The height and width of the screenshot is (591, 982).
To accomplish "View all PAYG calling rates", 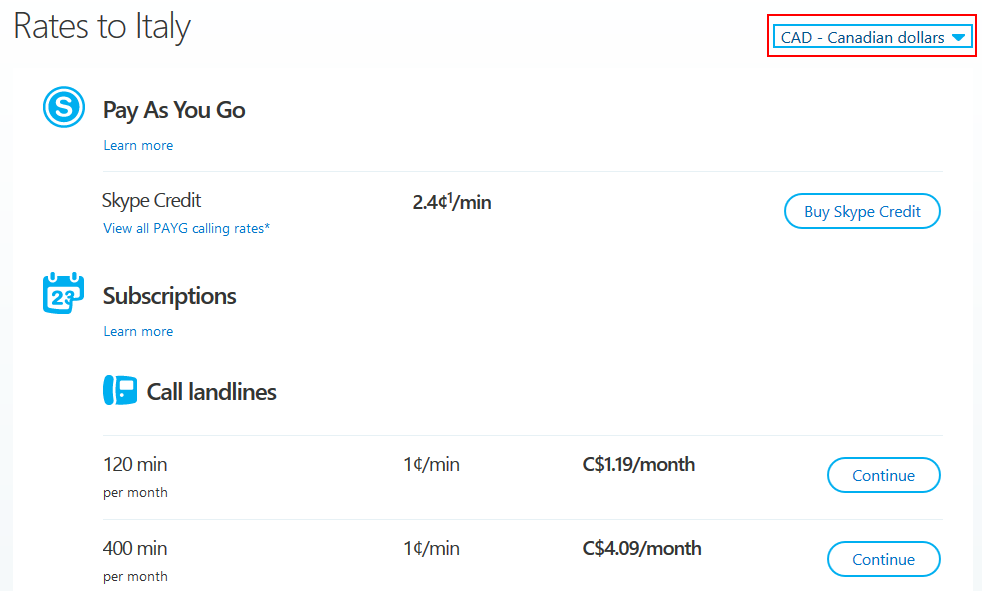I will pos(186,229).
